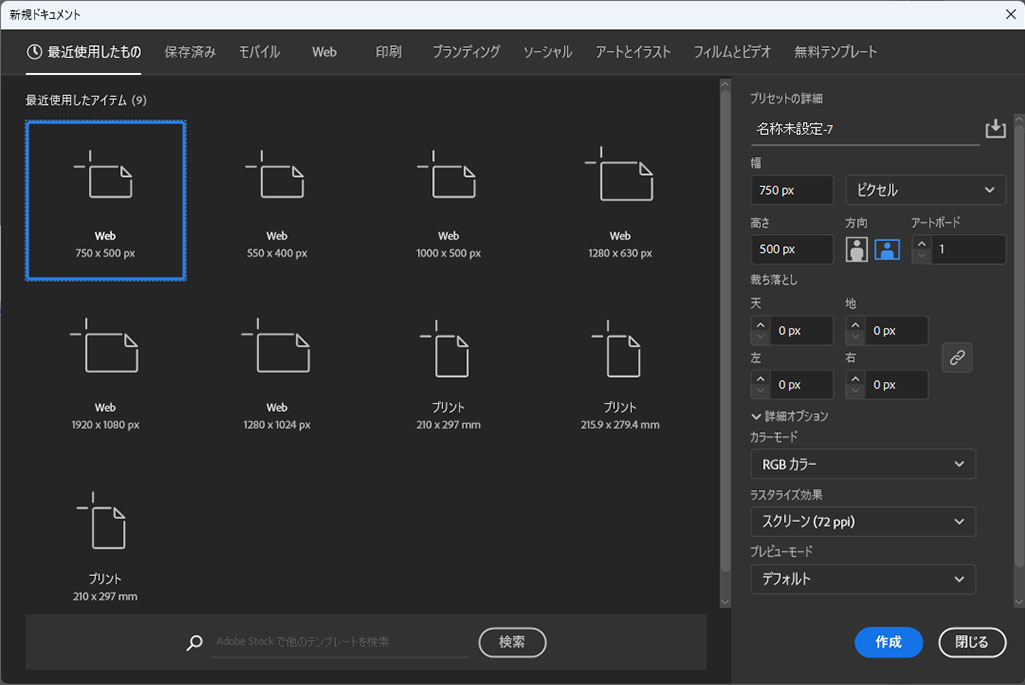Click the 名称未設定-7 name field
The height and width of the screenshot is (685, 1025).
point(864,129)
